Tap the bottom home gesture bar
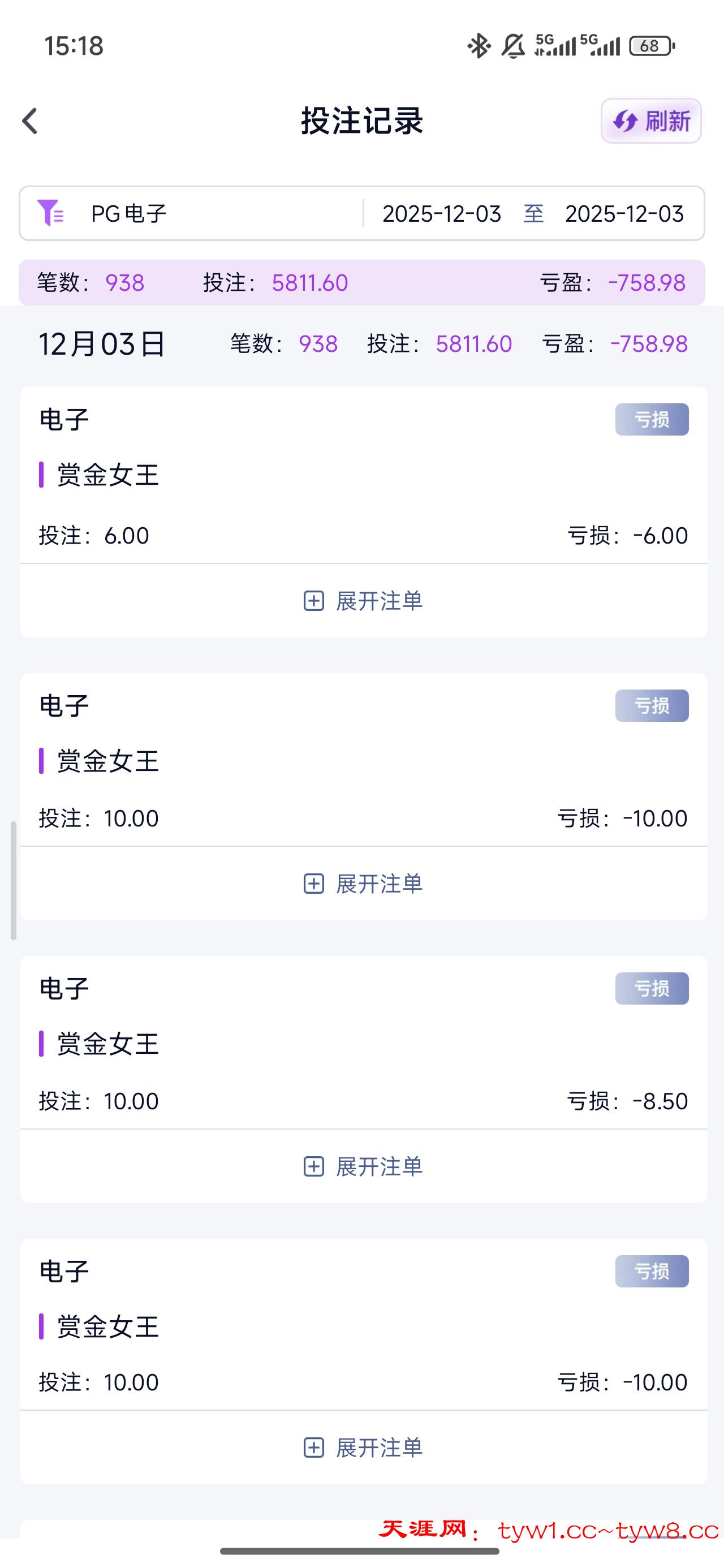 tap(360, 1552)
